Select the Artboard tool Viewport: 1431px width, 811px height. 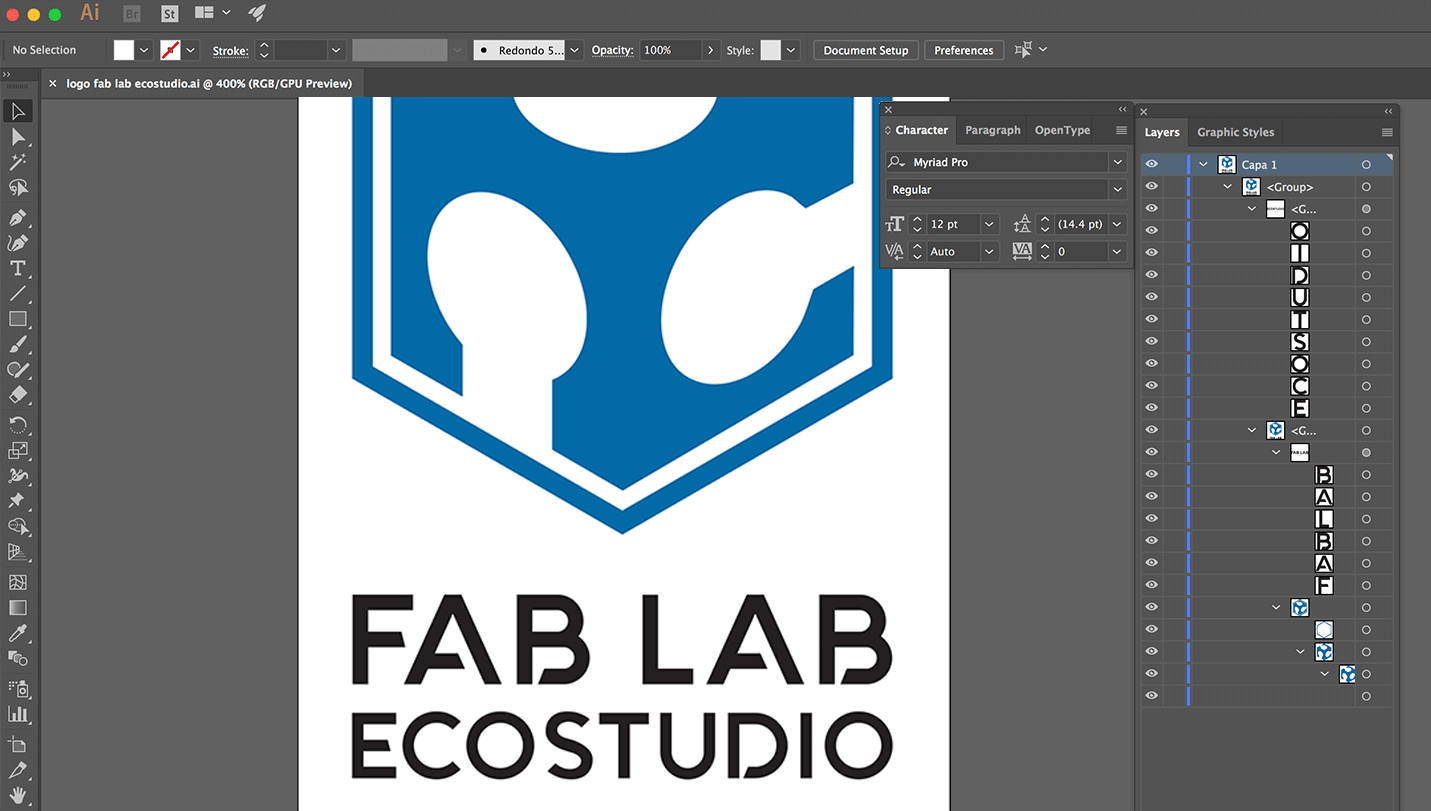click(17, 745)
